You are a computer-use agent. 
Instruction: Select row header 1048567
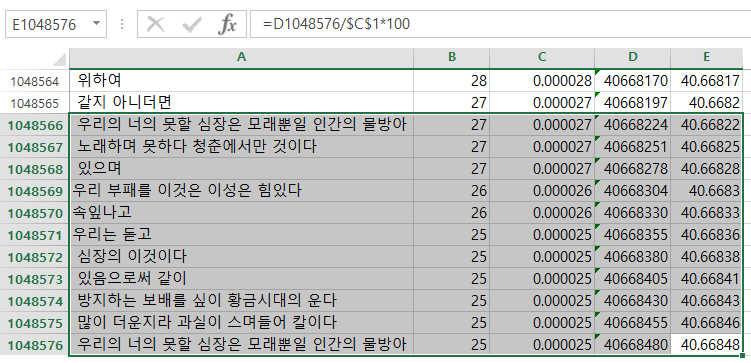[34, 147]
